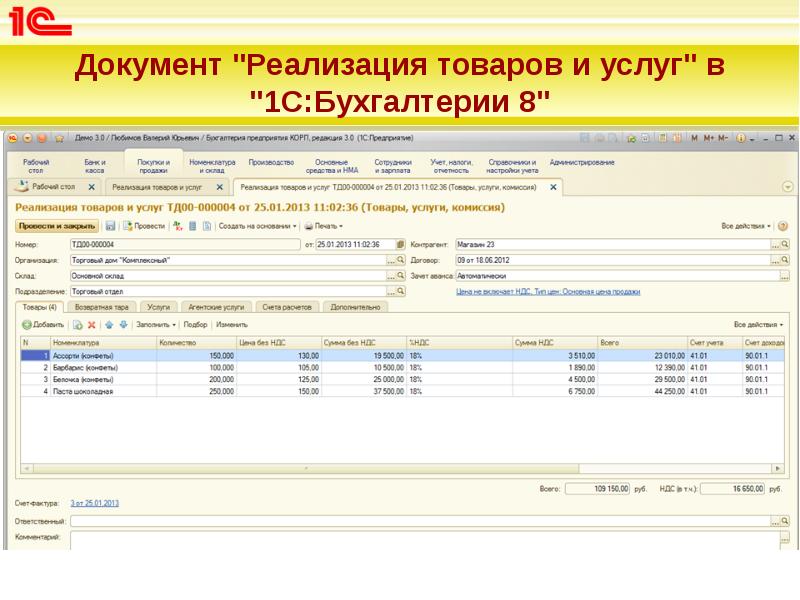Switch to Дополнительно tab
Image resolution: width=800 pixels, height=600 pixels.
tap(355, 307)
